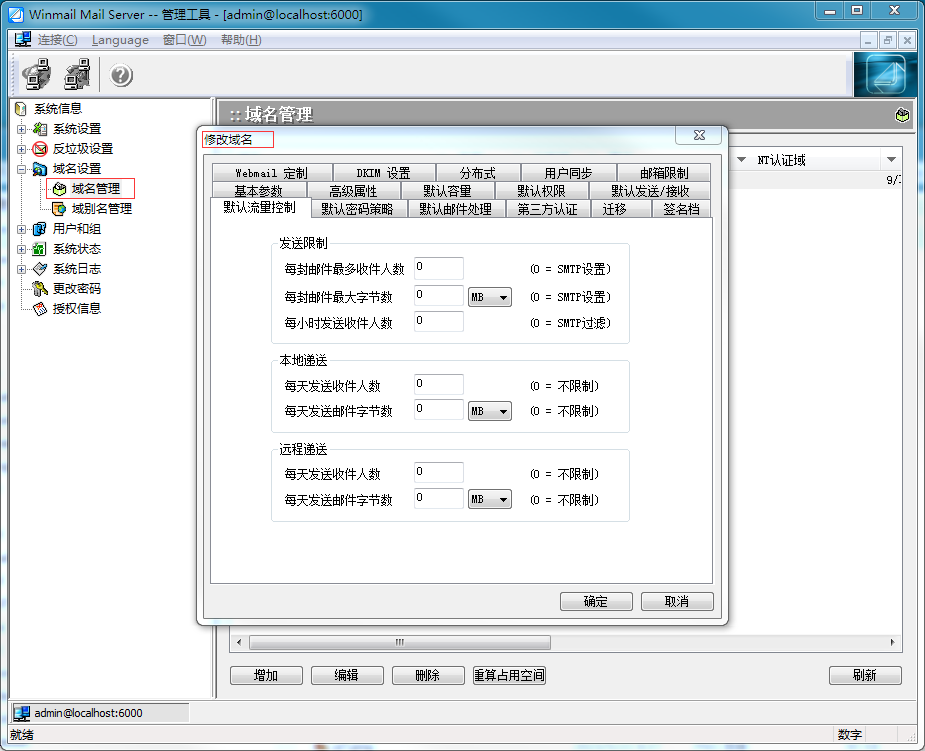925x751 pixels.
Task: Select the 反垃圾设置 icon in the tree
Action: tap(40, 149)
